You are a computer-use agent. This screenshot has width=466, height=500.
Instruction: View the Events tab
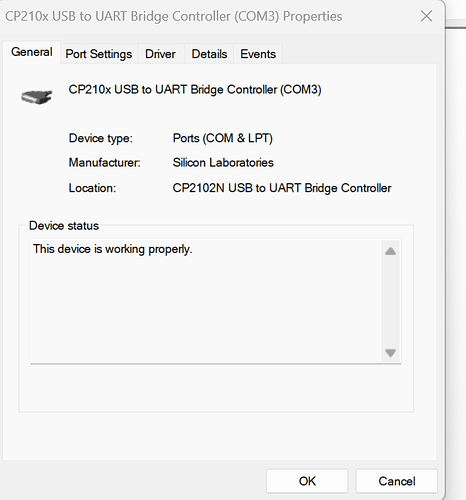click(258, 54)
